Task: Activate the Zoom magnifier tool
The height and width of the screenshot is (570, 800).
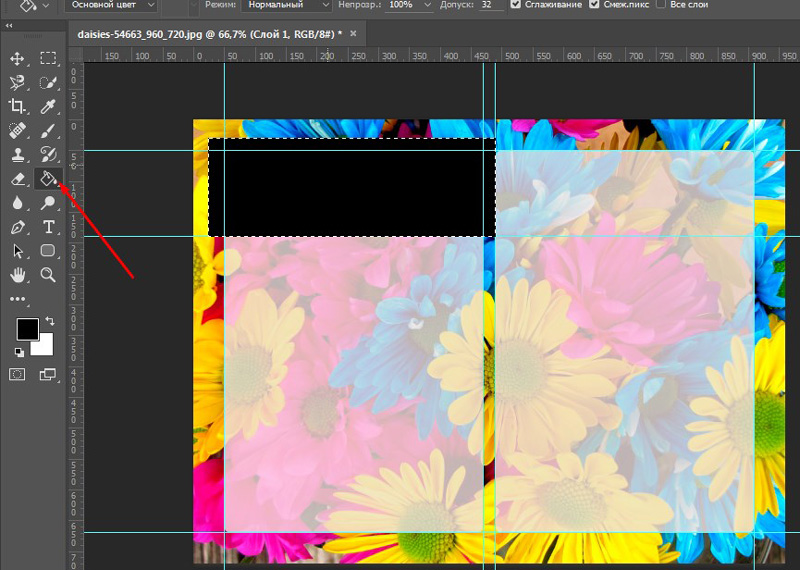Action: pyautogui.click(x=47, y=274)
